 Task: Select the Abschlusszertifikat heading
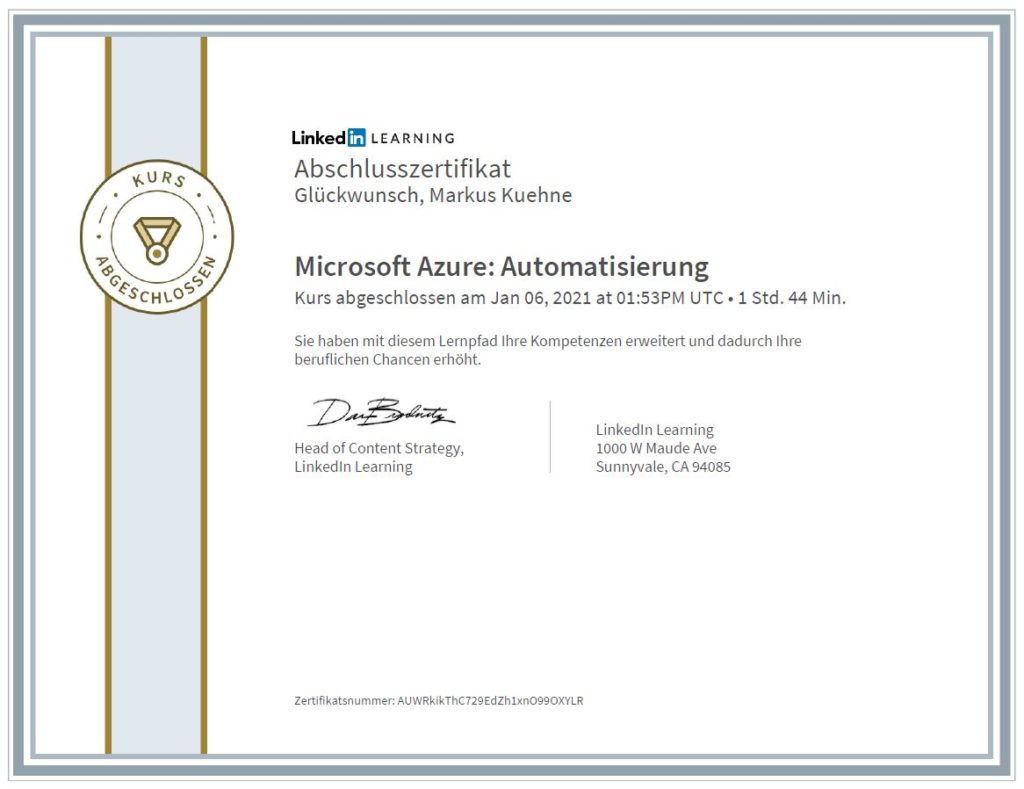click(x=402, y=168)
